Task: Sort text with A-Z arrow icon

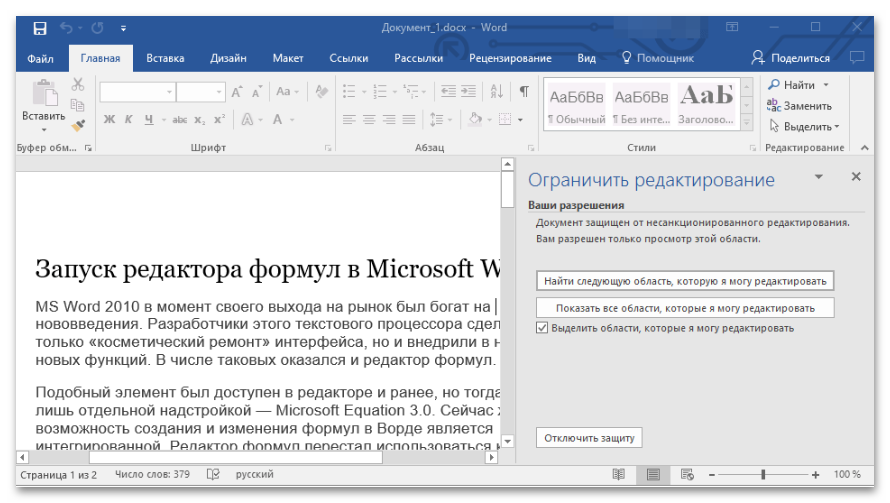Action: click(x=497, y=91)
